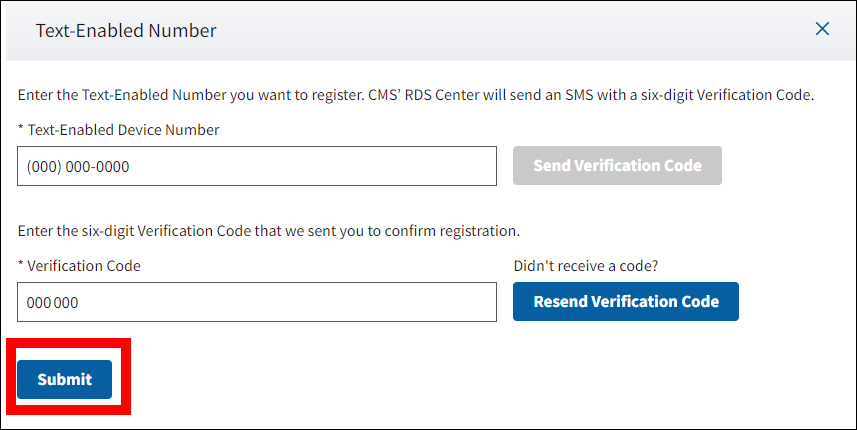Click the grayed-out Send Verification Code button
The height and width of the screenshot is (430, 857).
(x=617, y=166)
